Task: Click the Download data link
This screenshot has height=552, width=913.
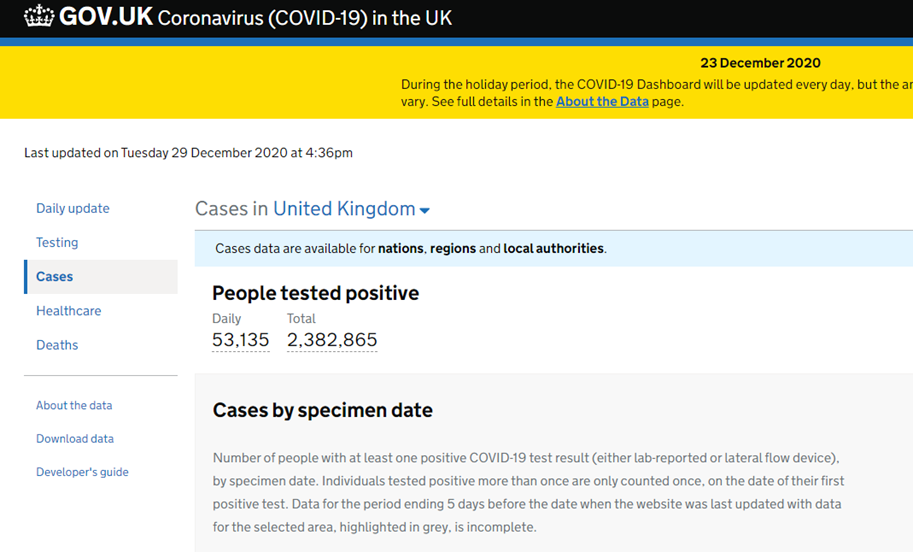Action: pos(75,438)
